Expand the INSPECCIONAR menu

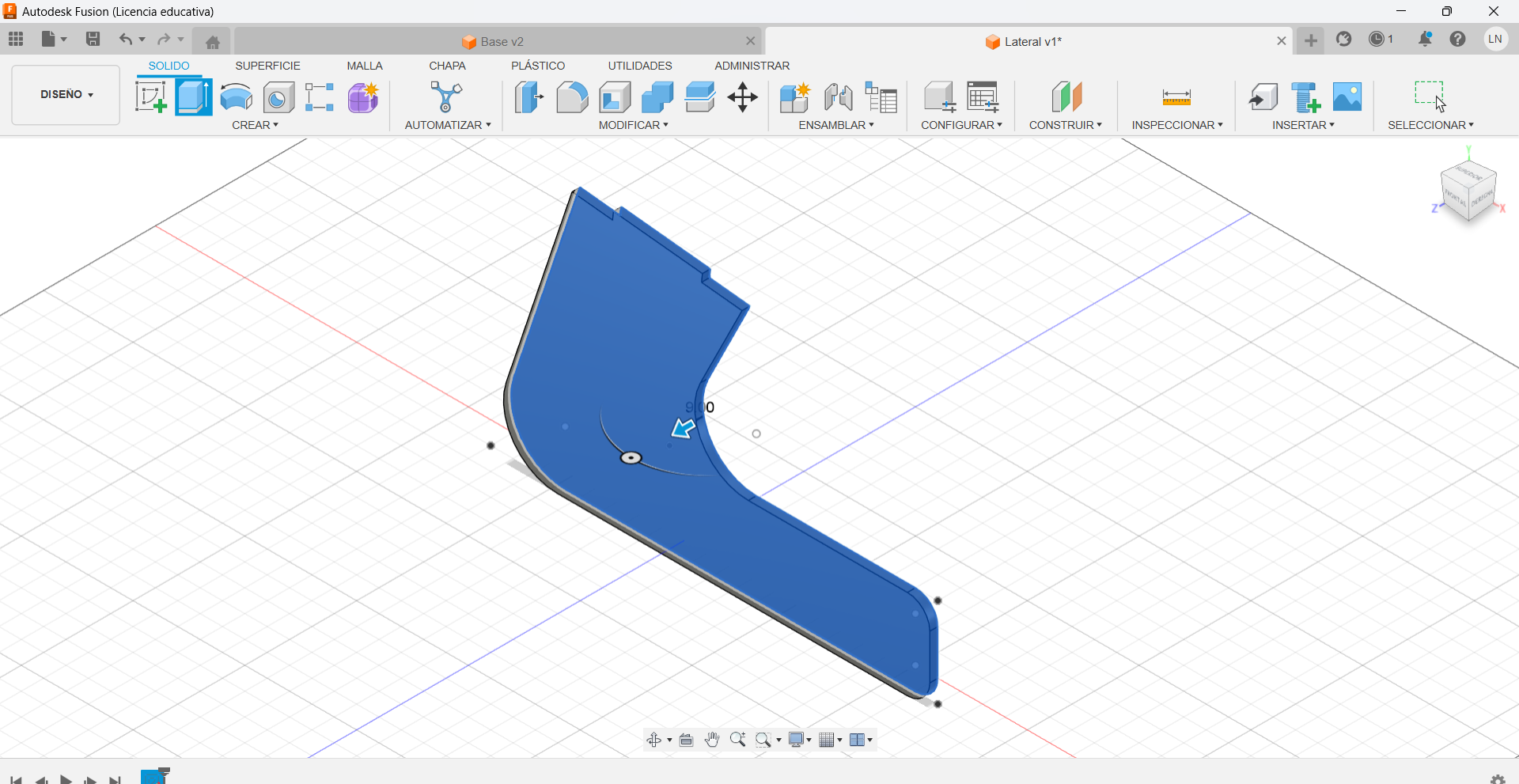1177,125
